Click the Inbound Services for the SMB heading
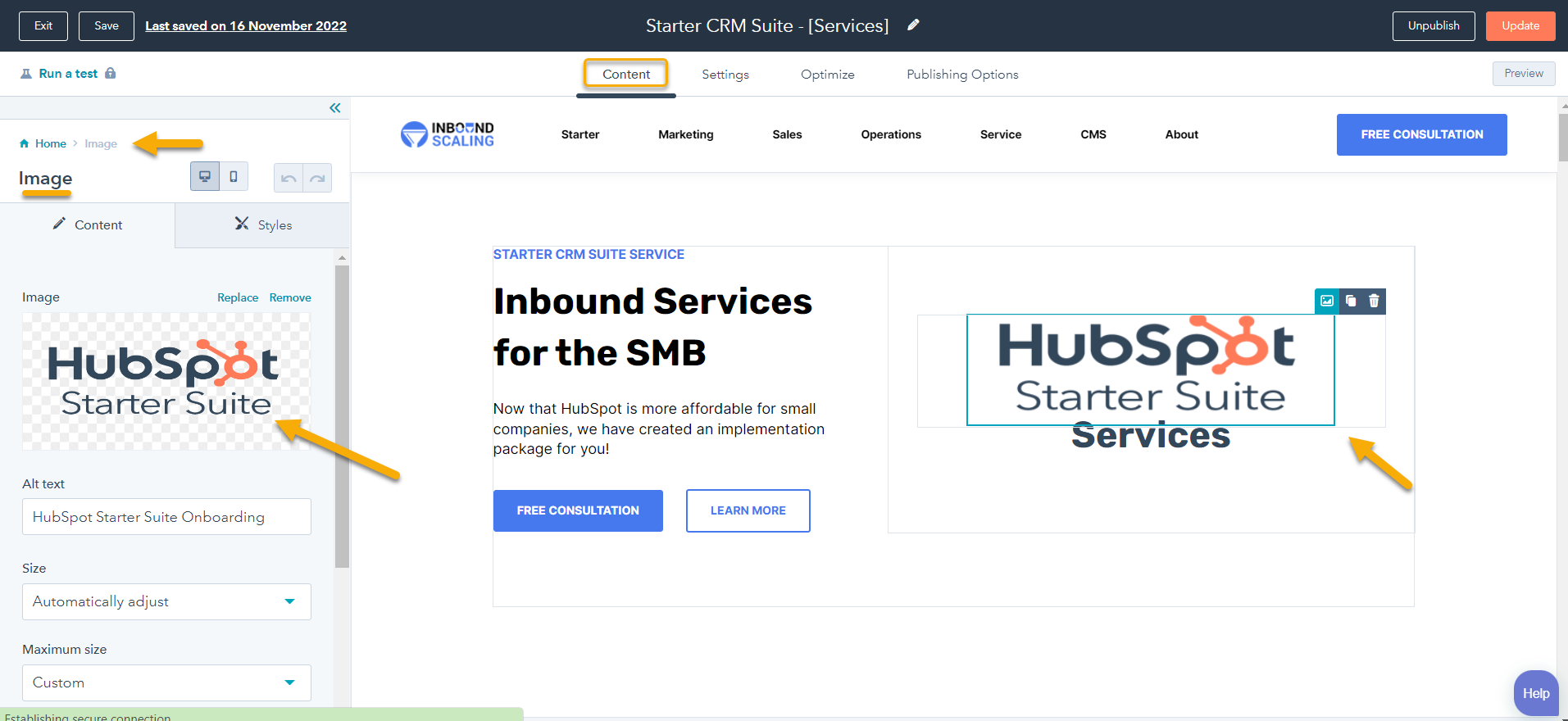This screenshot has width=1568, height=721. (652, 327)
